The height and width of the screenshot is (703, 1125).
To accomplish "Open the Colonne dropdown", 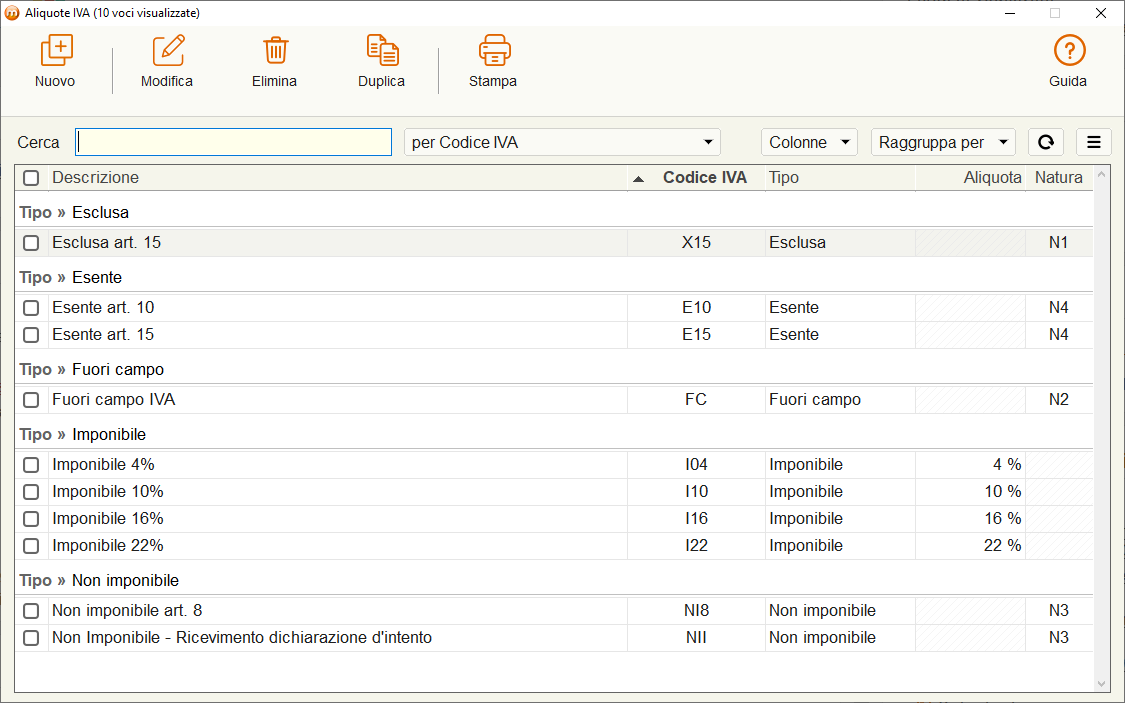I will (809, 142).
